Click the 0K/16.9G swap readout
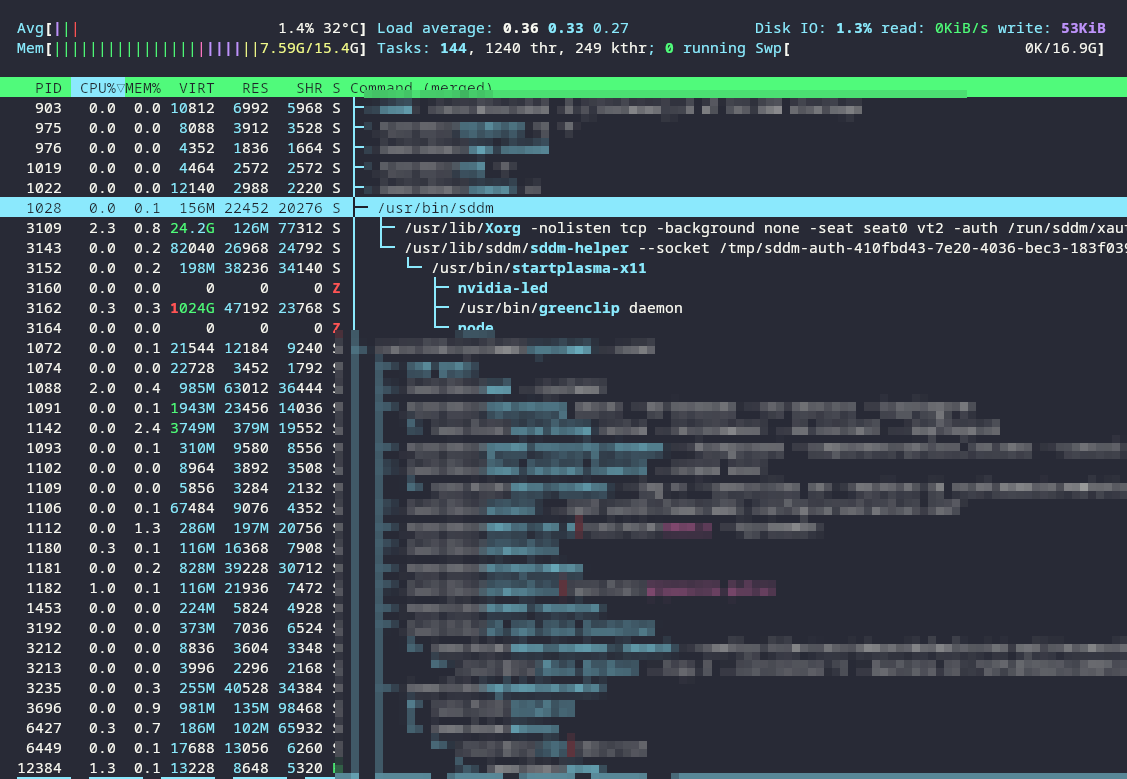 pos(1060,48)
